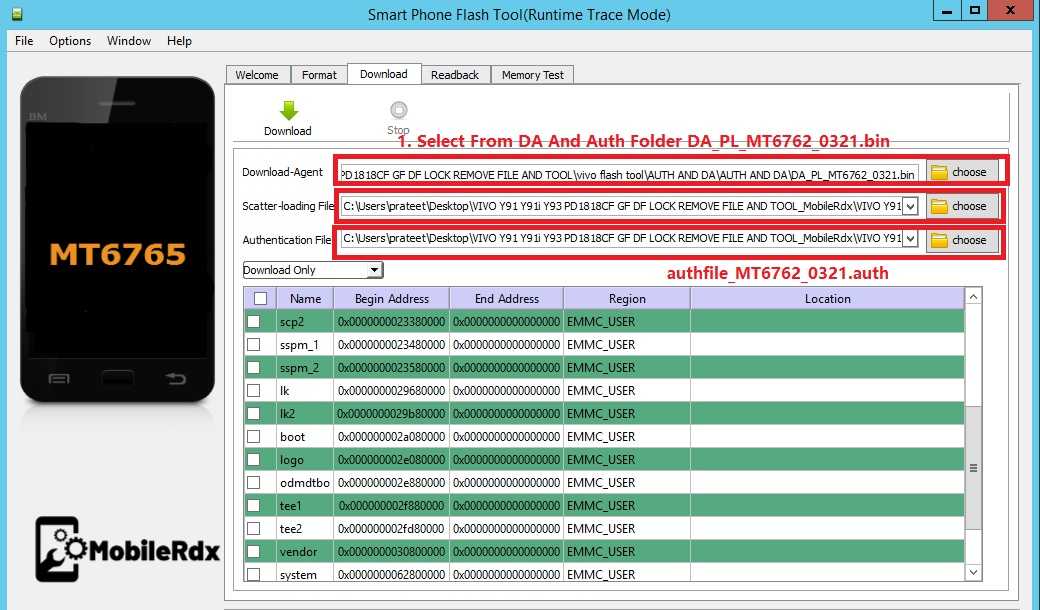Image resolution: width=1040 pixels, height=610 pixels.
Task: Tick the boot partition checkbox
Action: tap(253, 436)
